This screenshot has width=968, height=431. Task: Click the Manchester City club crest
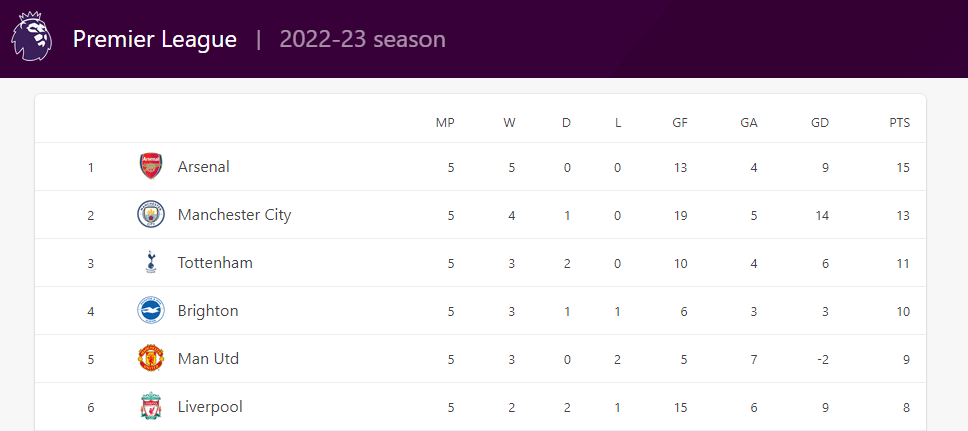(x=150, y=214)
